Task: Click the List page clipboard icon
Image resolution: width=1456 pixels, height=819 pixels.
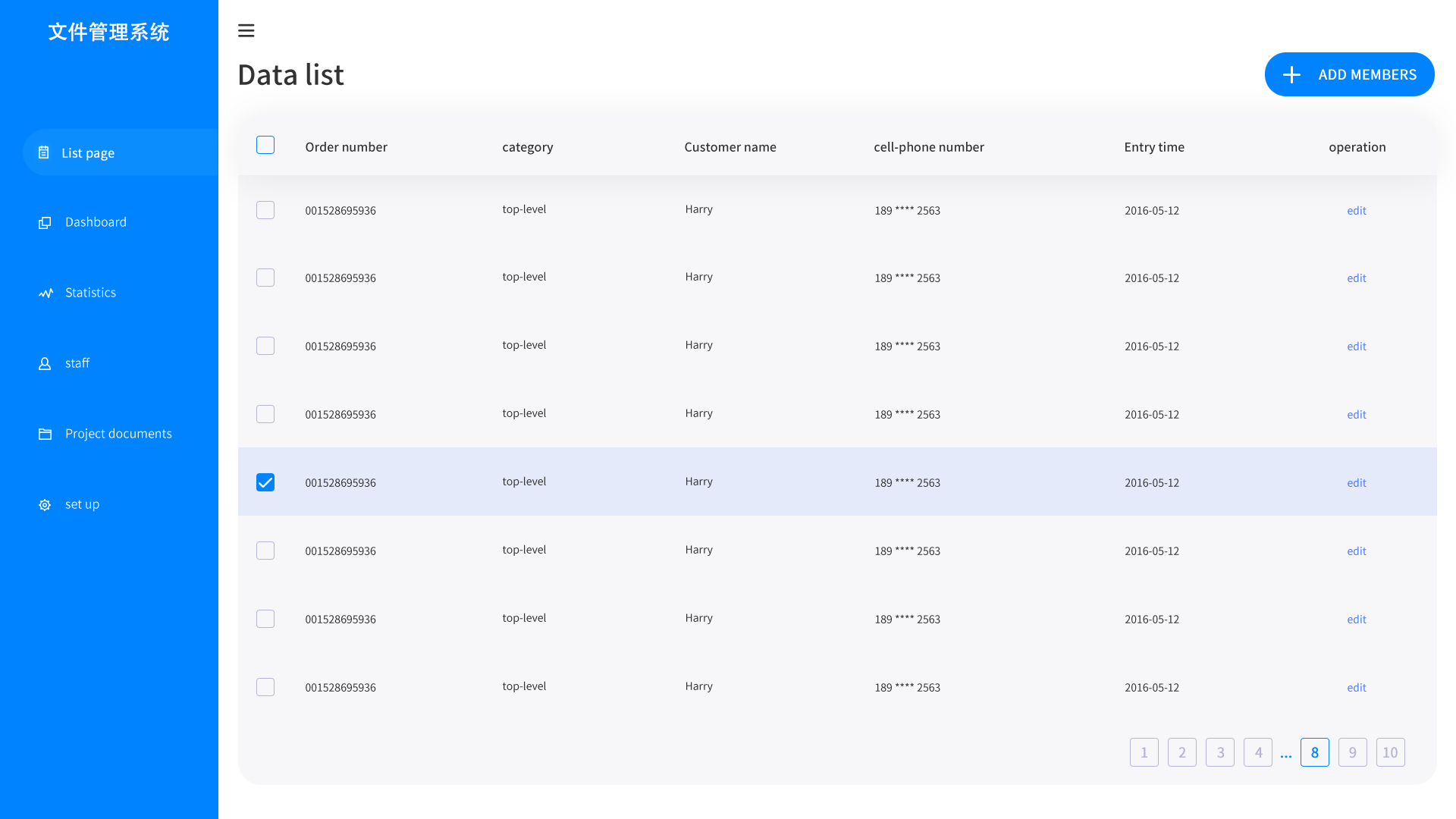Action: 44,152
